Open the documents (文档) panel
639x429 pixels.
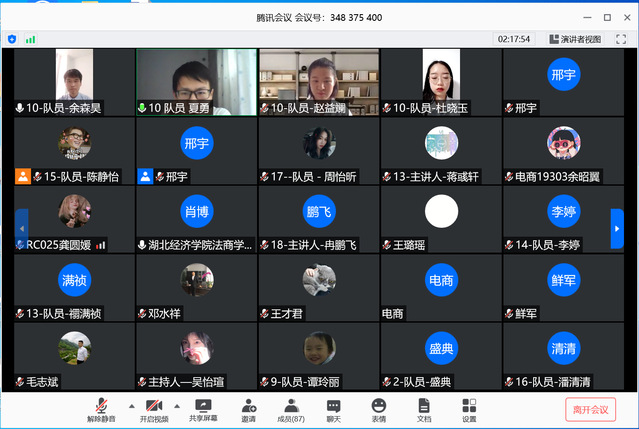tap(424, 408)
